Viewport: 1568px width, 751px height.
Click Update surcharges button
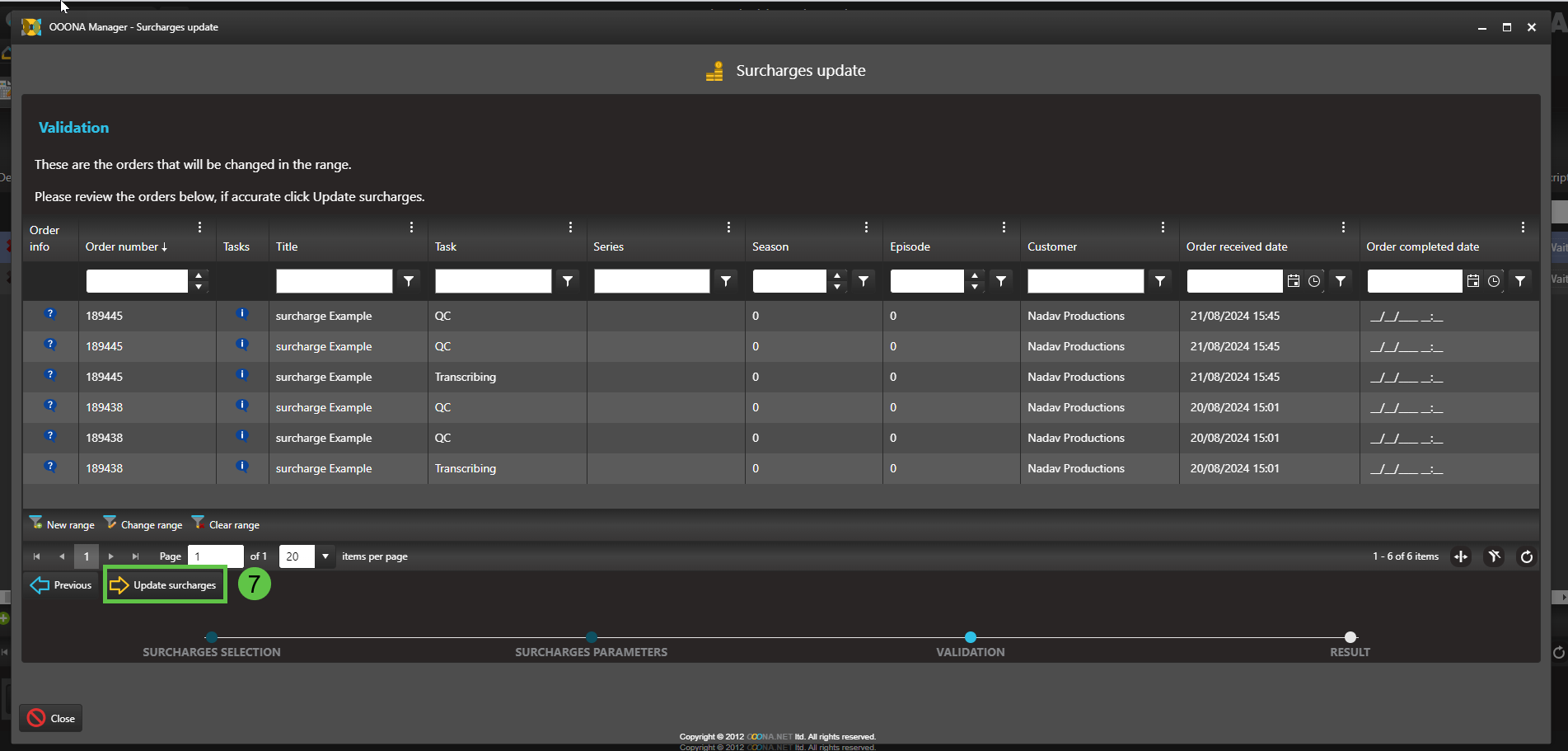[165, 585]
